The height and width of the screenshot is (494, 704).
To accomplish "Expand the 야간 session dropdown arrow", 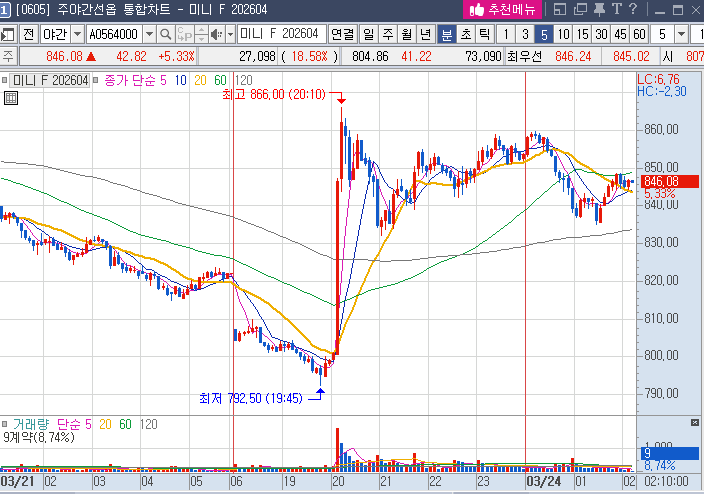I will [x=77, y=34].
